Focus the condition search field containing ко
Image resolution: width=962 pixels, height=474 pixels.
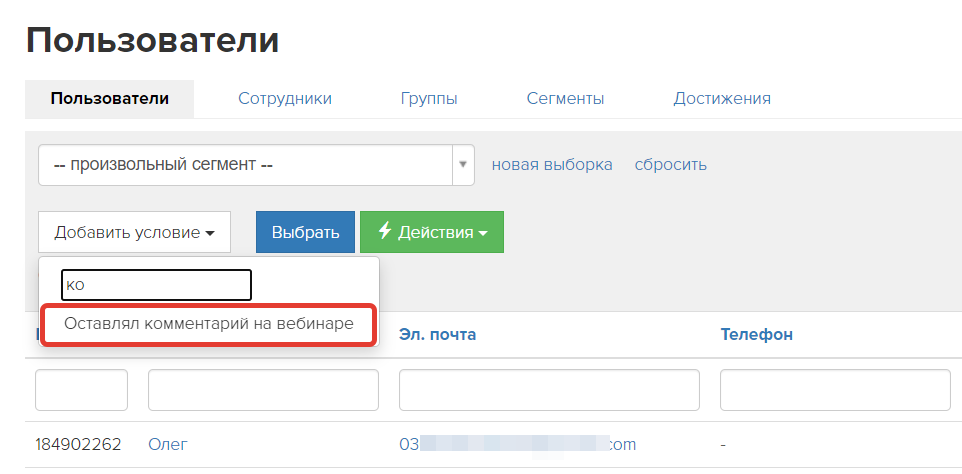pyautogui.click(x=156, y=285)
